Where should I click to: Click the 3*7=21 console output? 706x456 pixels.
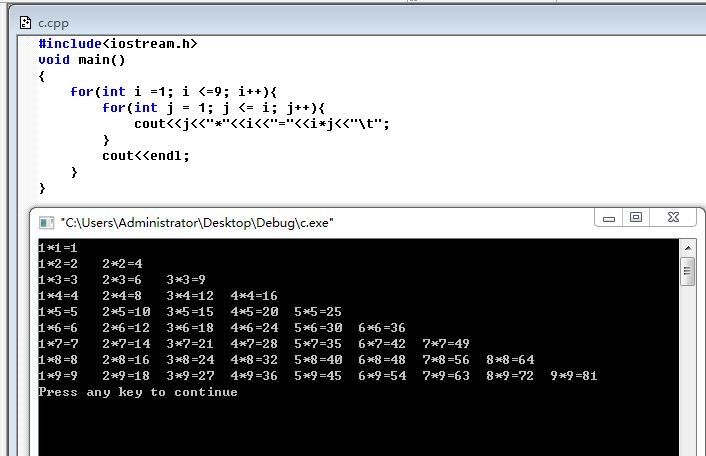[x=190, y=344]
